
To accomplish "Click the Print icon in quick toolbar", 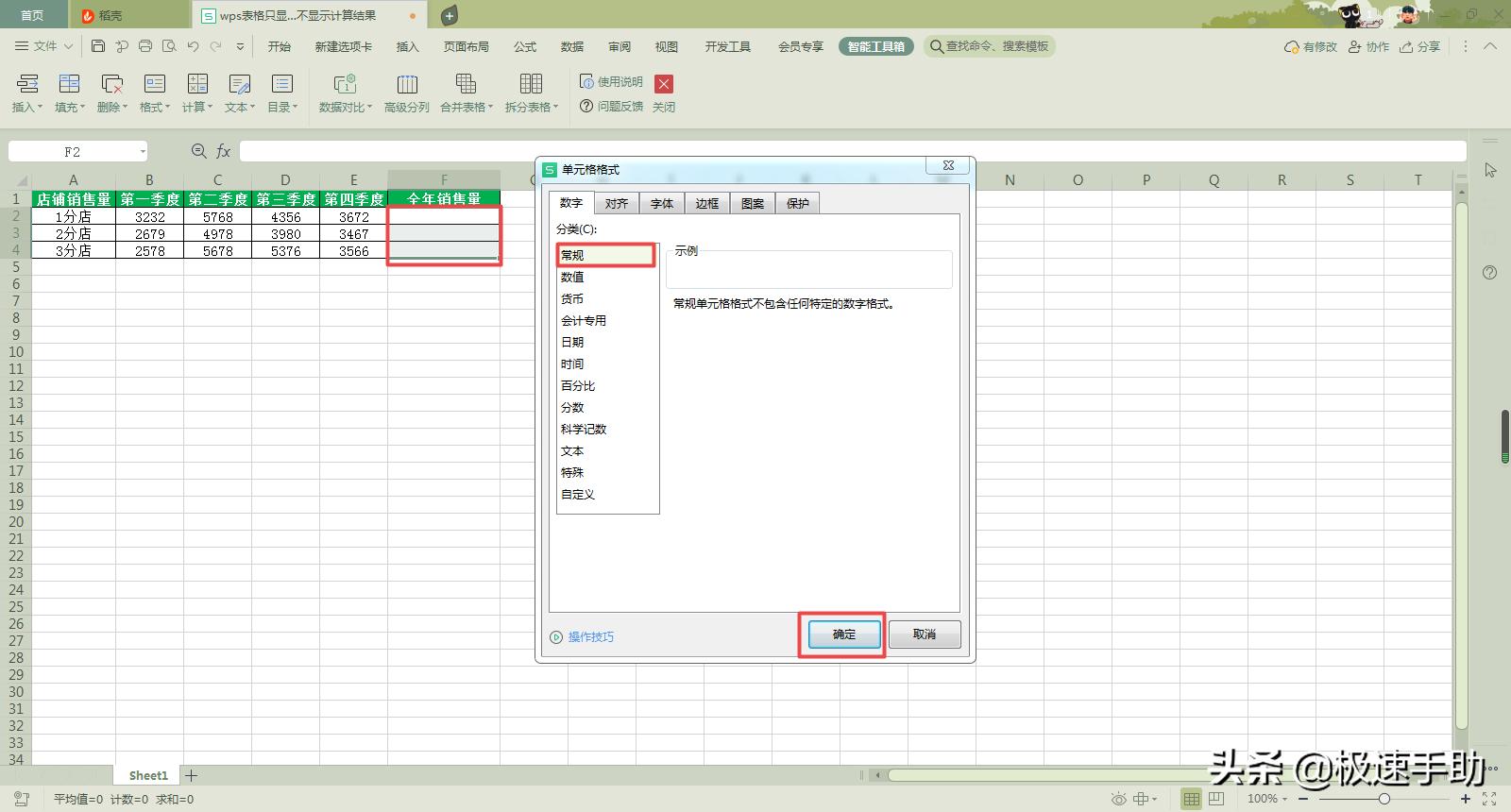I will tap(144, 46).
